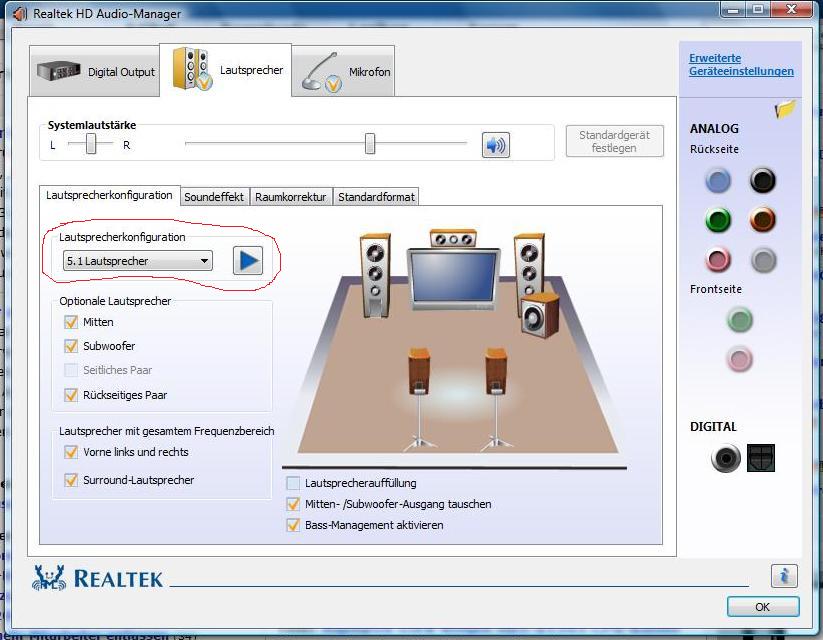
Task: Switch to the Mikrofon tab
Action: pyautogui.click(x=343, y=71)
